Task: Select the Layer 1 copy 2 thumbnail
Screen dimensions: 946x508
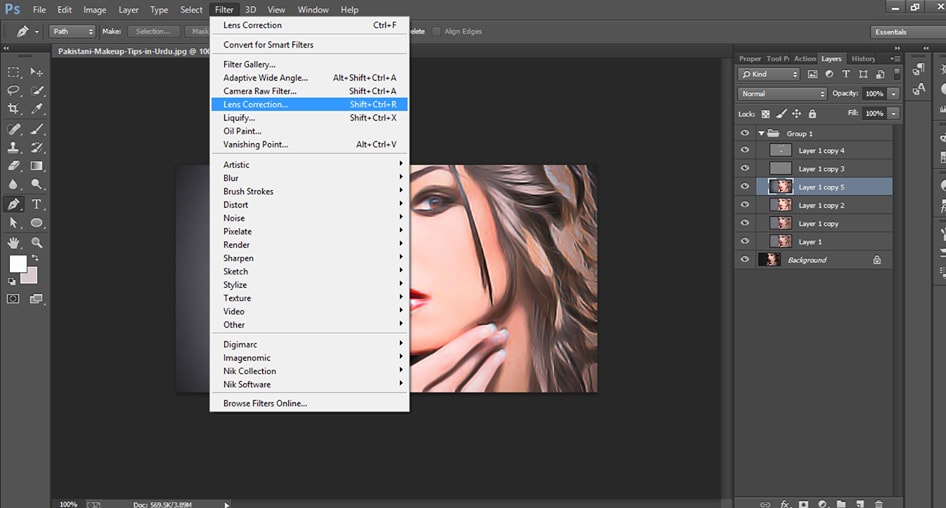Action: click(x=780, y=205)
